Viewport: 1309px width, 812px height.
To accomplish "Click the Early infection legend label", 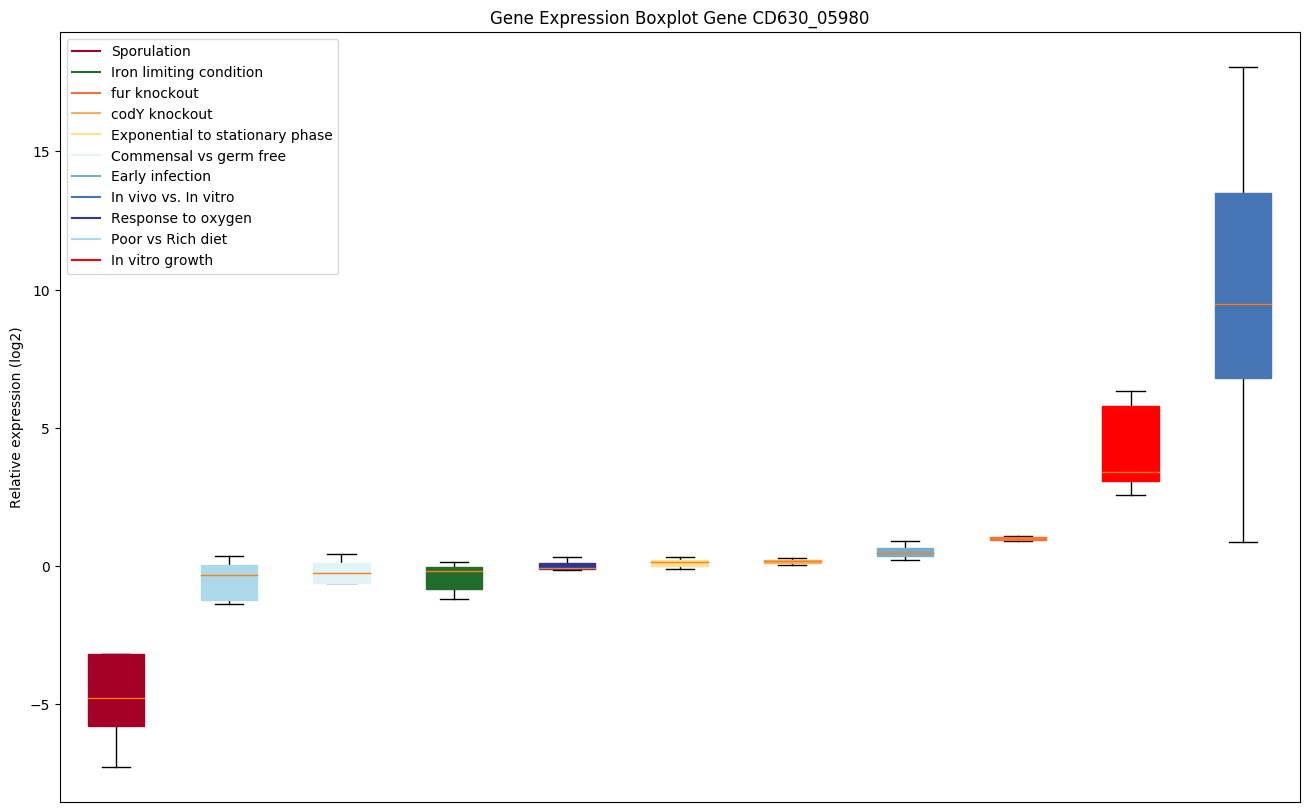I will tap(160, 177).
